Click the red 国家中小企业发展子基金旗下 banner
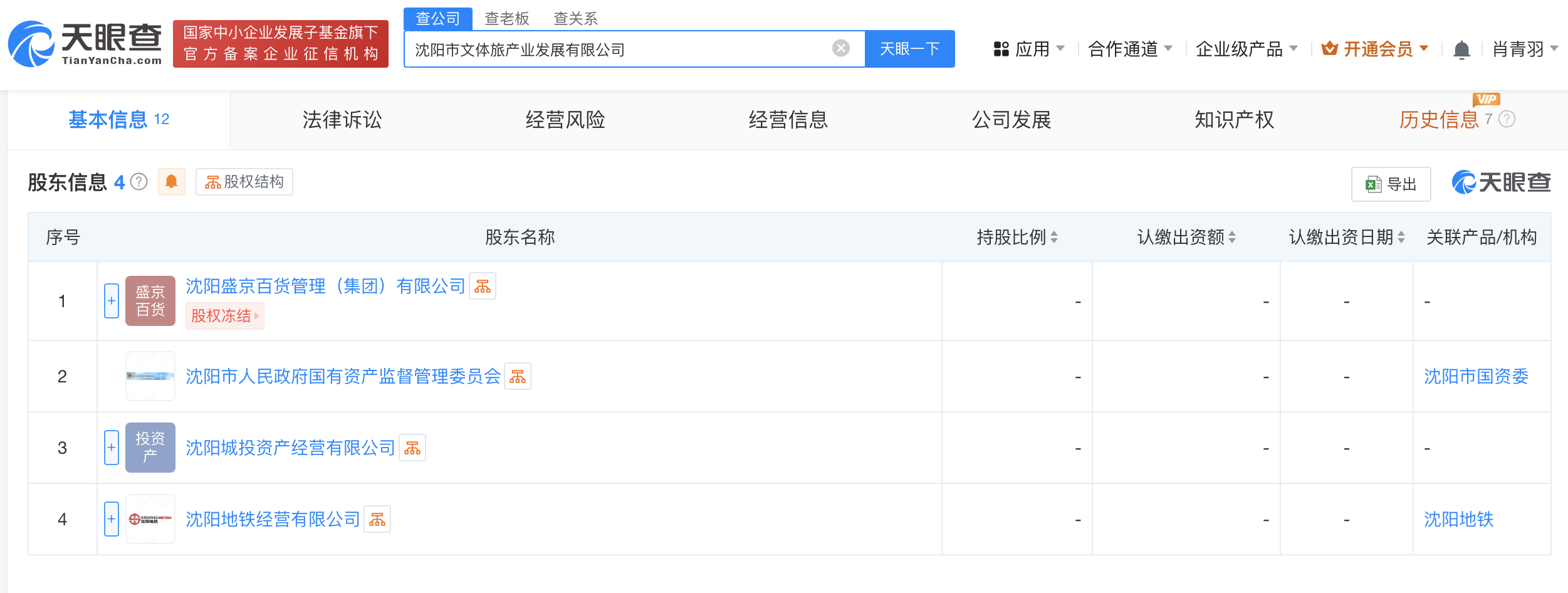Viewport: 1568px width, 593px height. tap(281, 43)
